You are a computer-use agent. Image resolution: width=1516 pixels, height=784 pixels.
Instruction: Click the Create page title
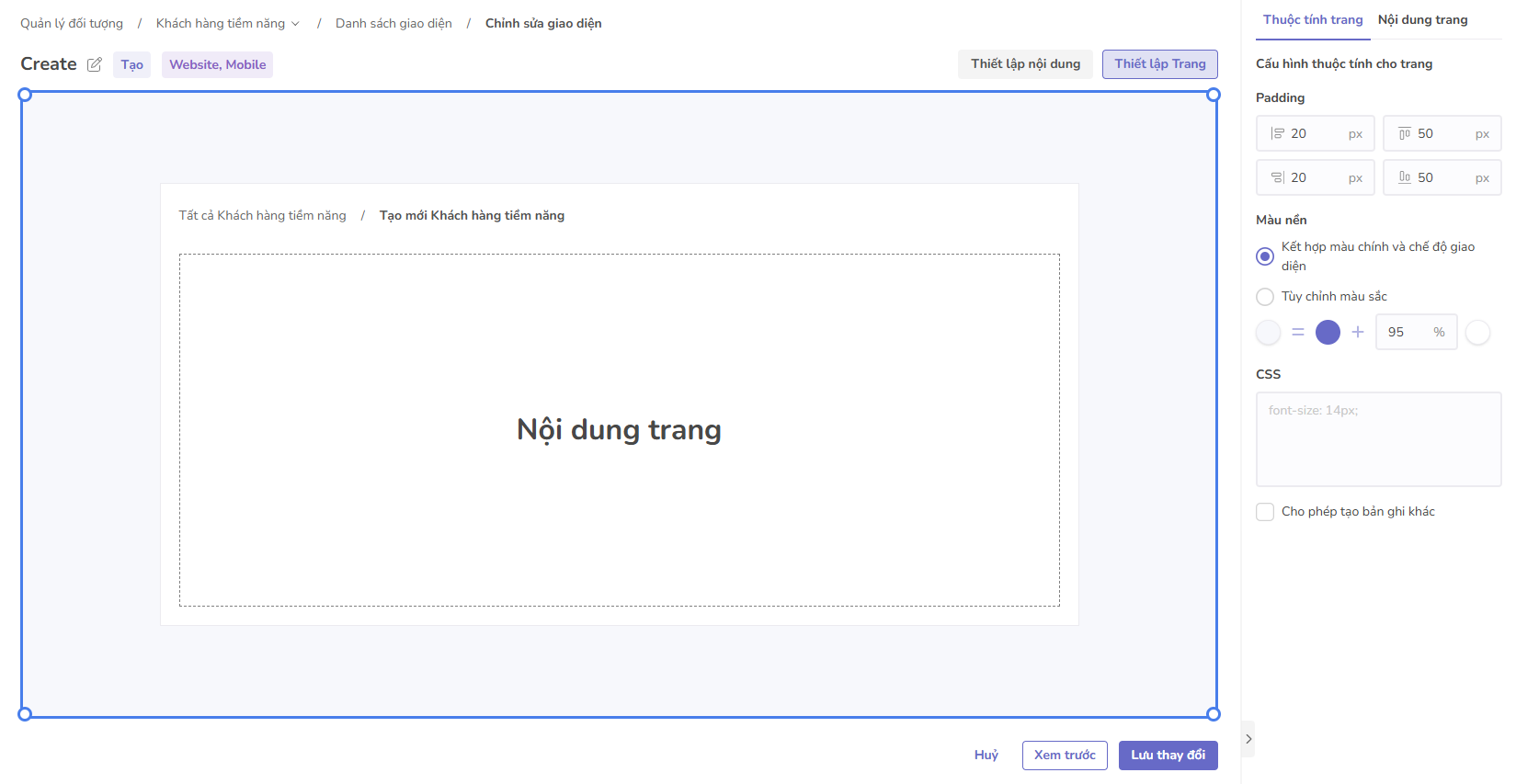click(49, 63)
